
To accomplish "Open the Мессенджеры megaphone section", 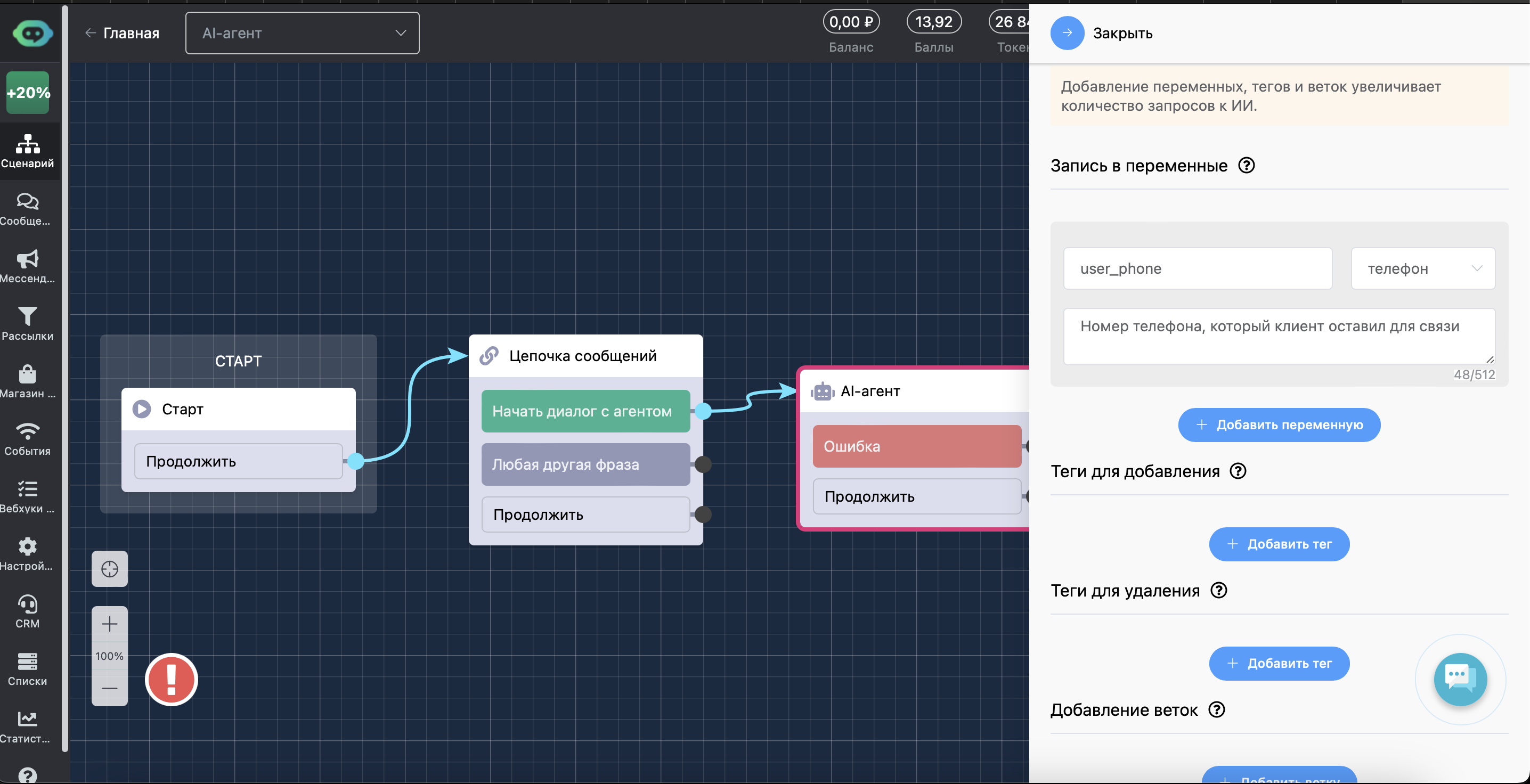I will pyautogui.click(x=27, y=267).
